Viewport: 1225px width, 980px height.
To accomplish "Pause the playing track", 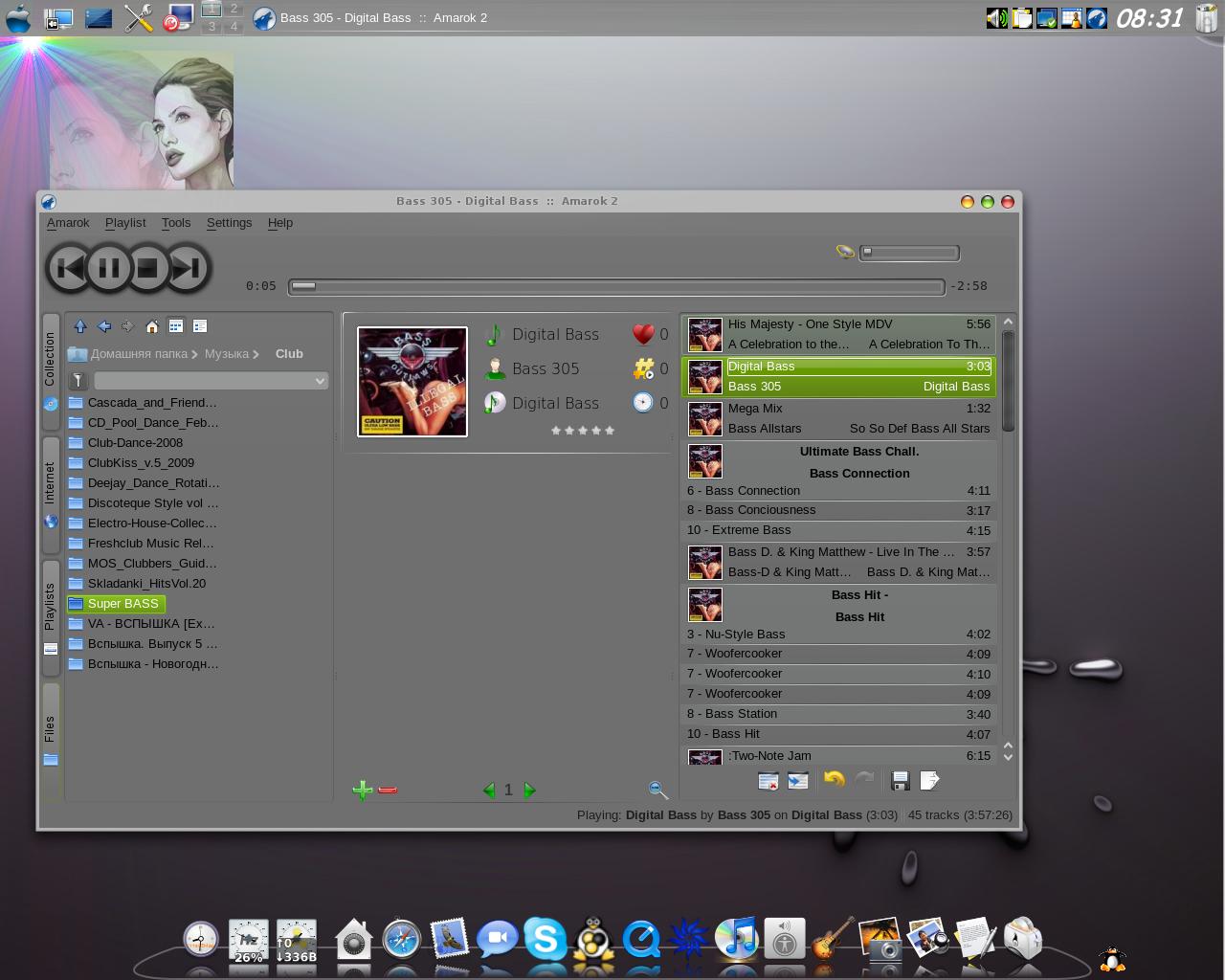I will click(x=108, y=269).
